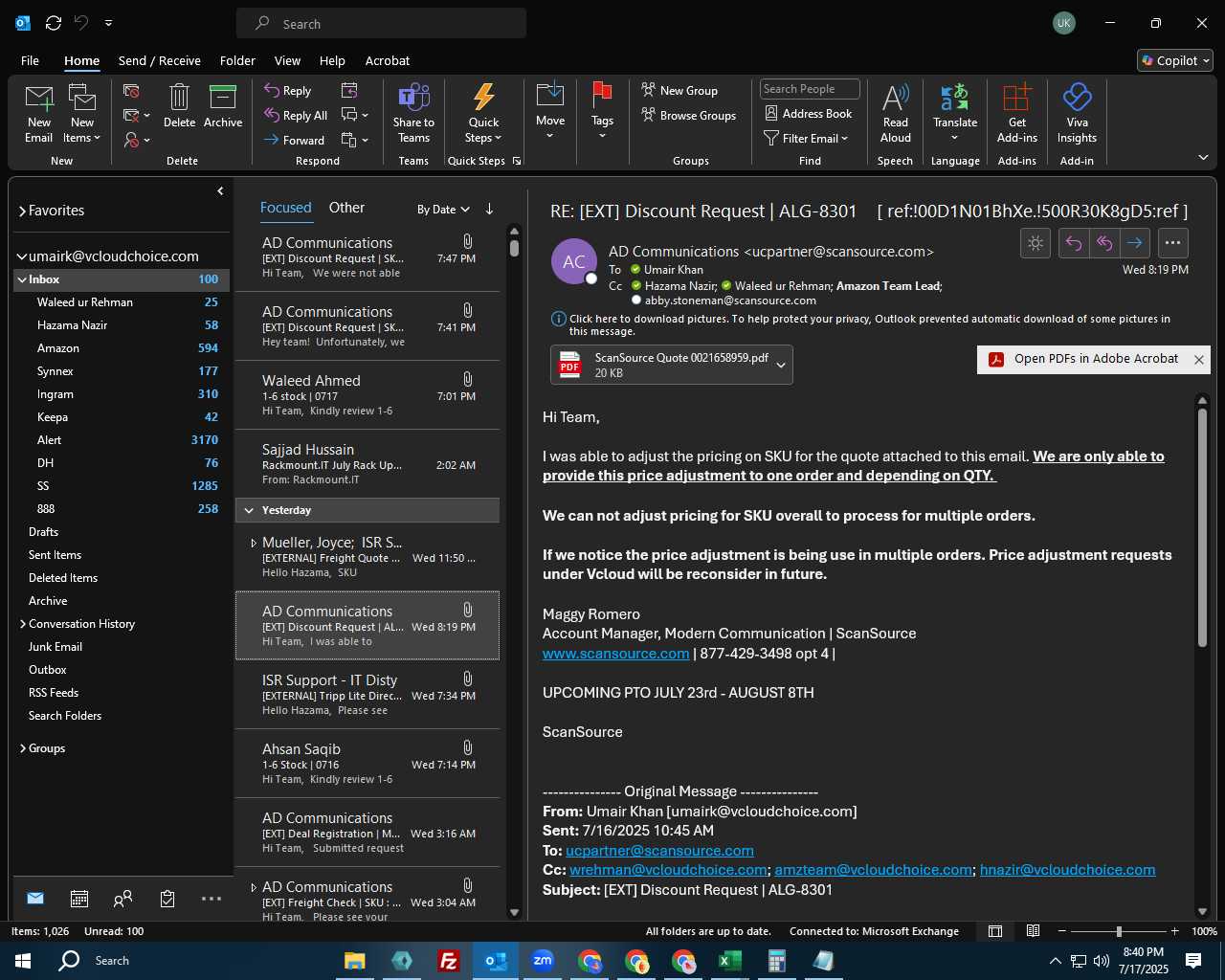The height and width of the screenshot is (980, 1225).
Task: Collapse the Yesterday group header
Action: (x=250, y=510)
